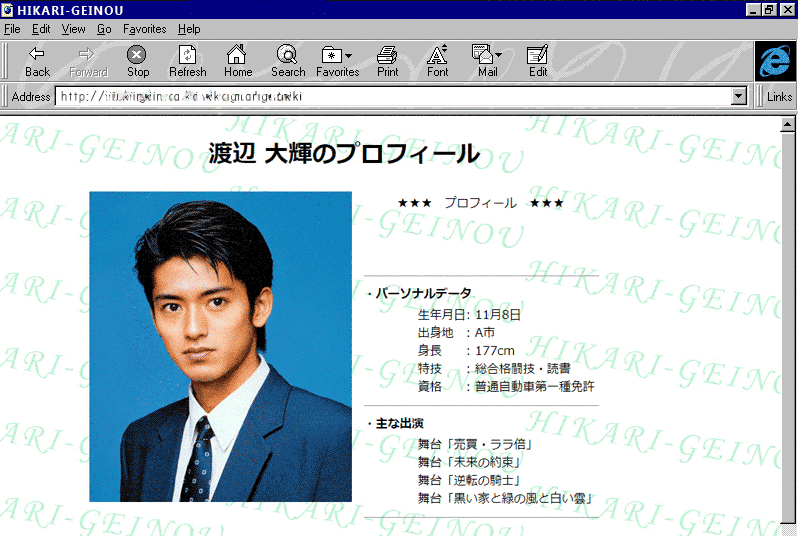Click the profile portrait photo
798x536 pixels.
coord(220,346)
